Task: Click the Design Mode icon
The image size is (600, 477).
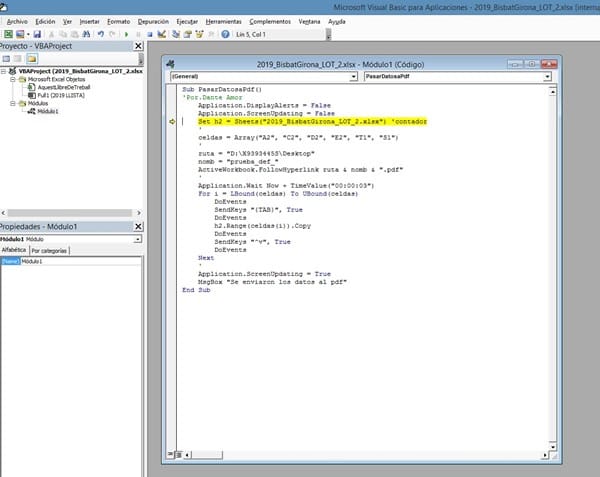Action: 160,34
